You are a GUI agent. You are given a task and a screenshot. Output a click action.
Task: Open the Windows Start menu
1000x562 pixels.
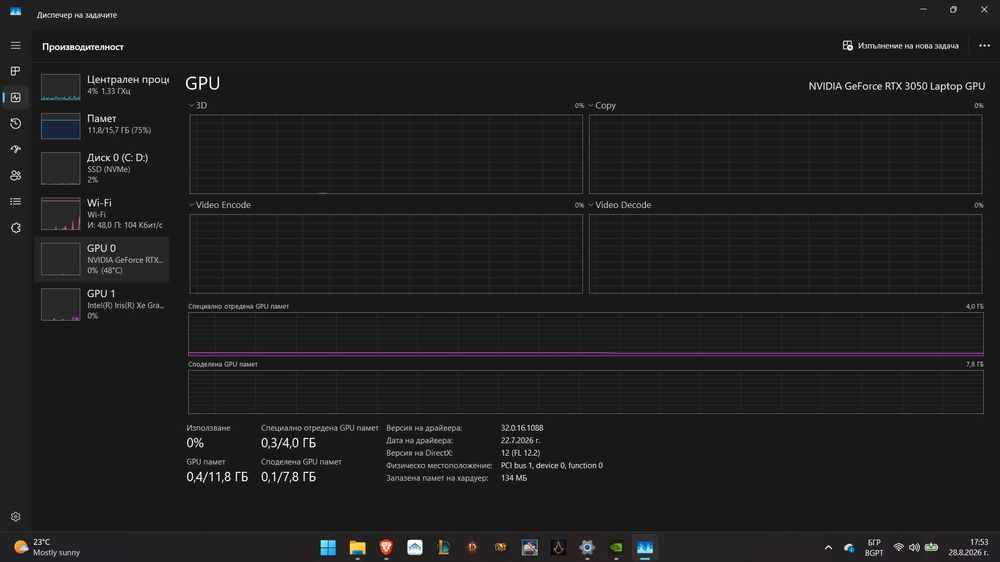[x=328, y=547]
